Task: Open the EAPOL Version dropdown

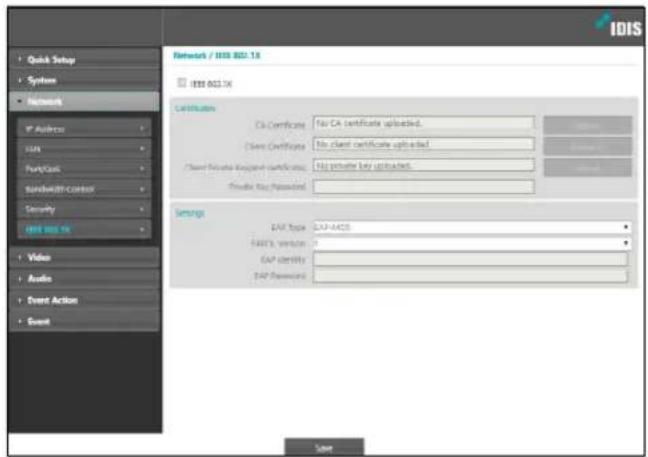Action: pos(472,243)
